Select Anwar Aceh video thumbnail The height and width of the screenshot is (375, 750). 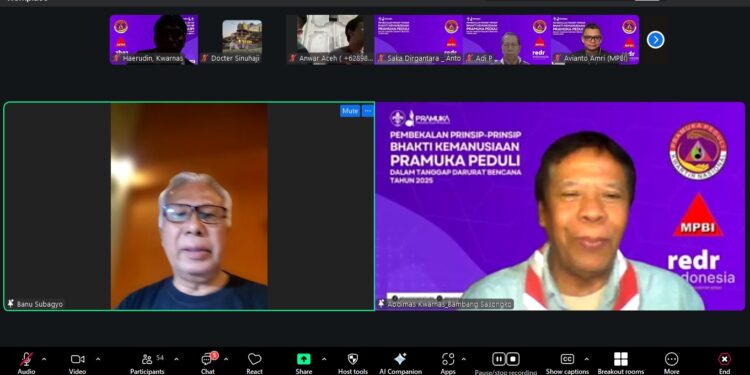click(x=330, y=39)
